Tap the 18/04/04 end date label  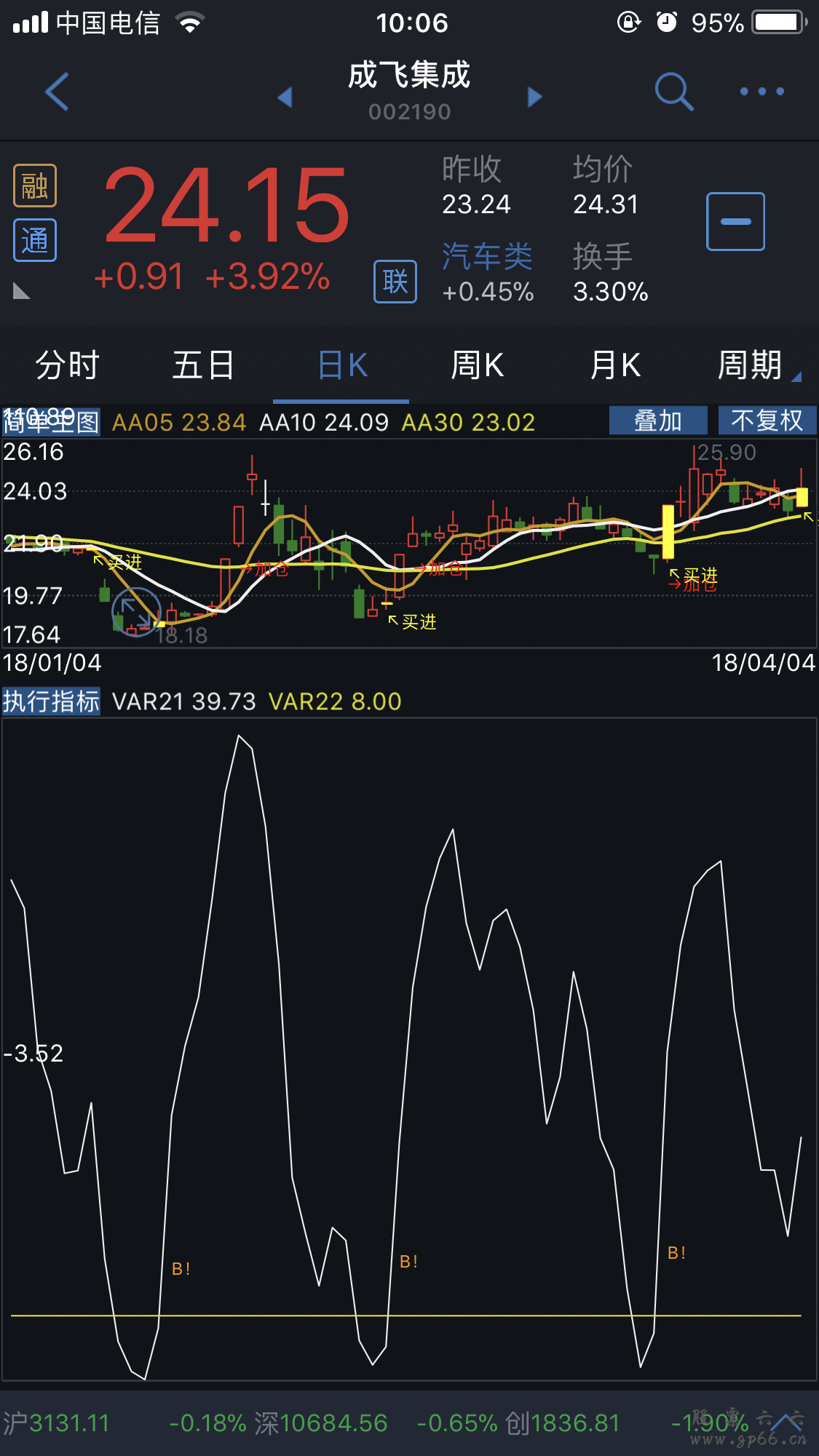pyautogui.click(x=764, y=663)
